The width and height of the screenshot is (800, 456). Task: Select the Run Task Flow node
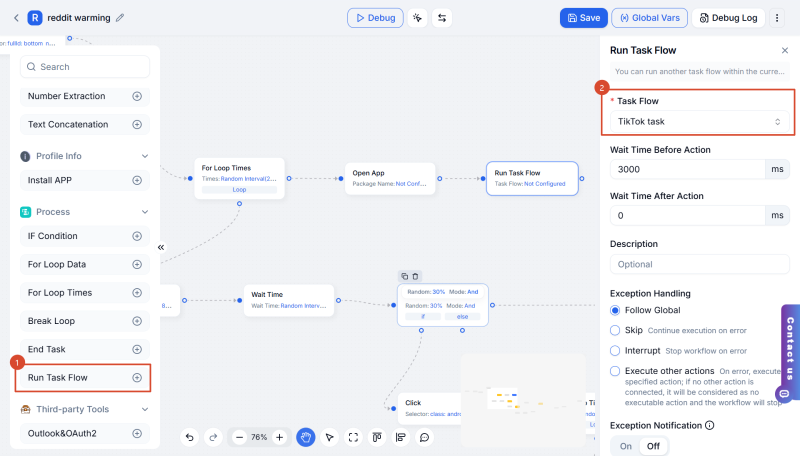click(532, 179)
